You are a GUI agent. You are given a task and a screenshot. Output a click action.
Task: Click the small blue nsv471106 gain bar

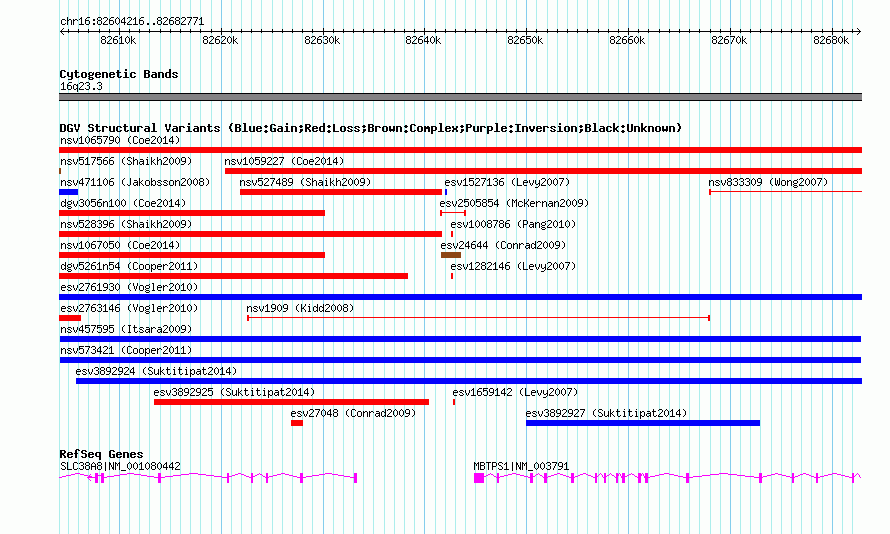pyautogui.click(x=69, y=192)
